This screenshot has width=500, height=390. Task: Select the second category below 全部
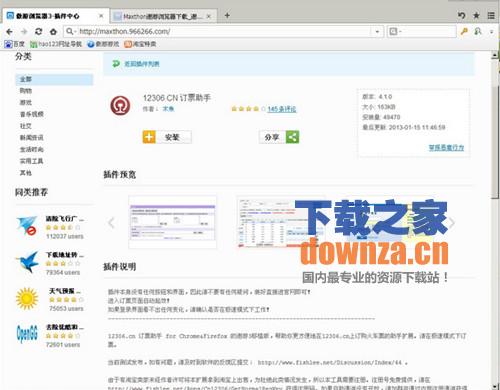(x=26, y=91)
